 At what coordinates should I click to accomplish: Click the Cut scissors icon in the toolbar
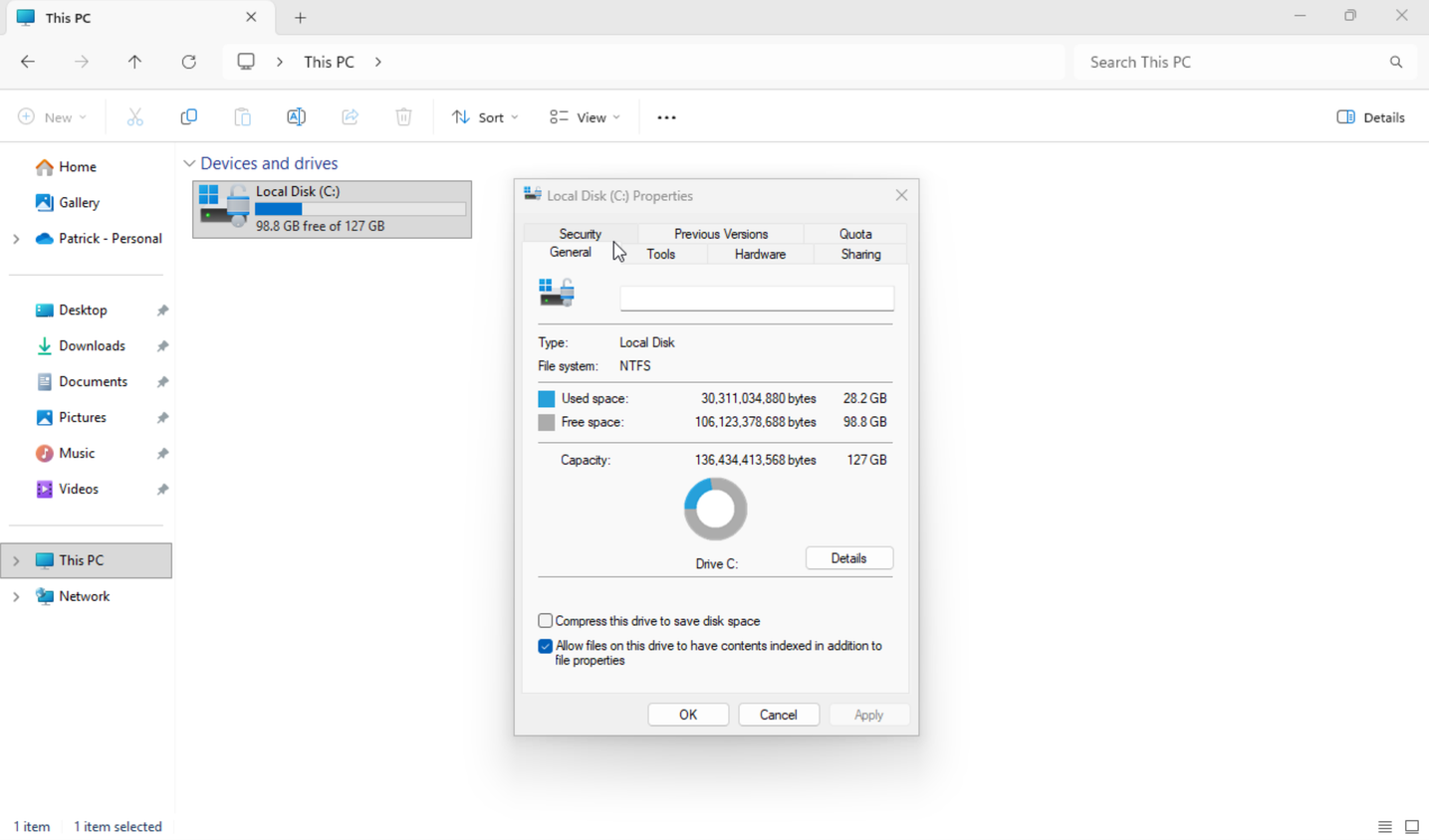click(x=135, y=117)
